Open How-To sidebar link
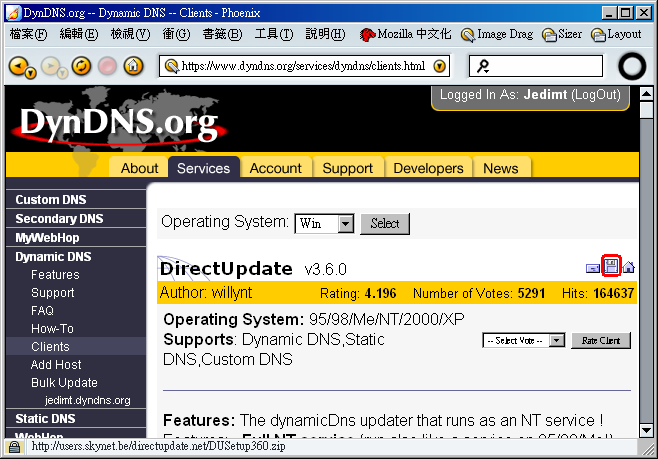658x459 pixels. coord(52,329)
